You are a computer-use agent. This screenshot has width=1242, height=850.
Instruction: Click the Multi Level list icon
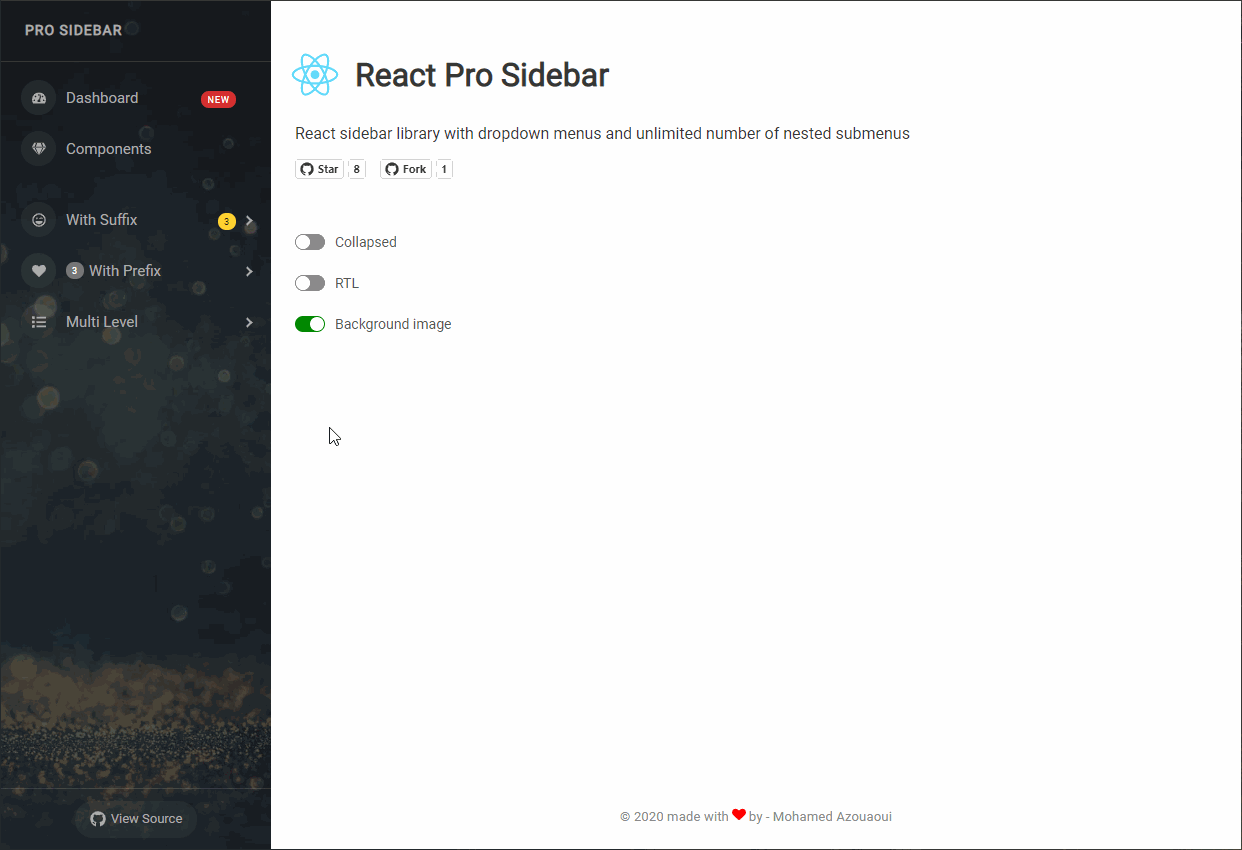click(38, 321)
